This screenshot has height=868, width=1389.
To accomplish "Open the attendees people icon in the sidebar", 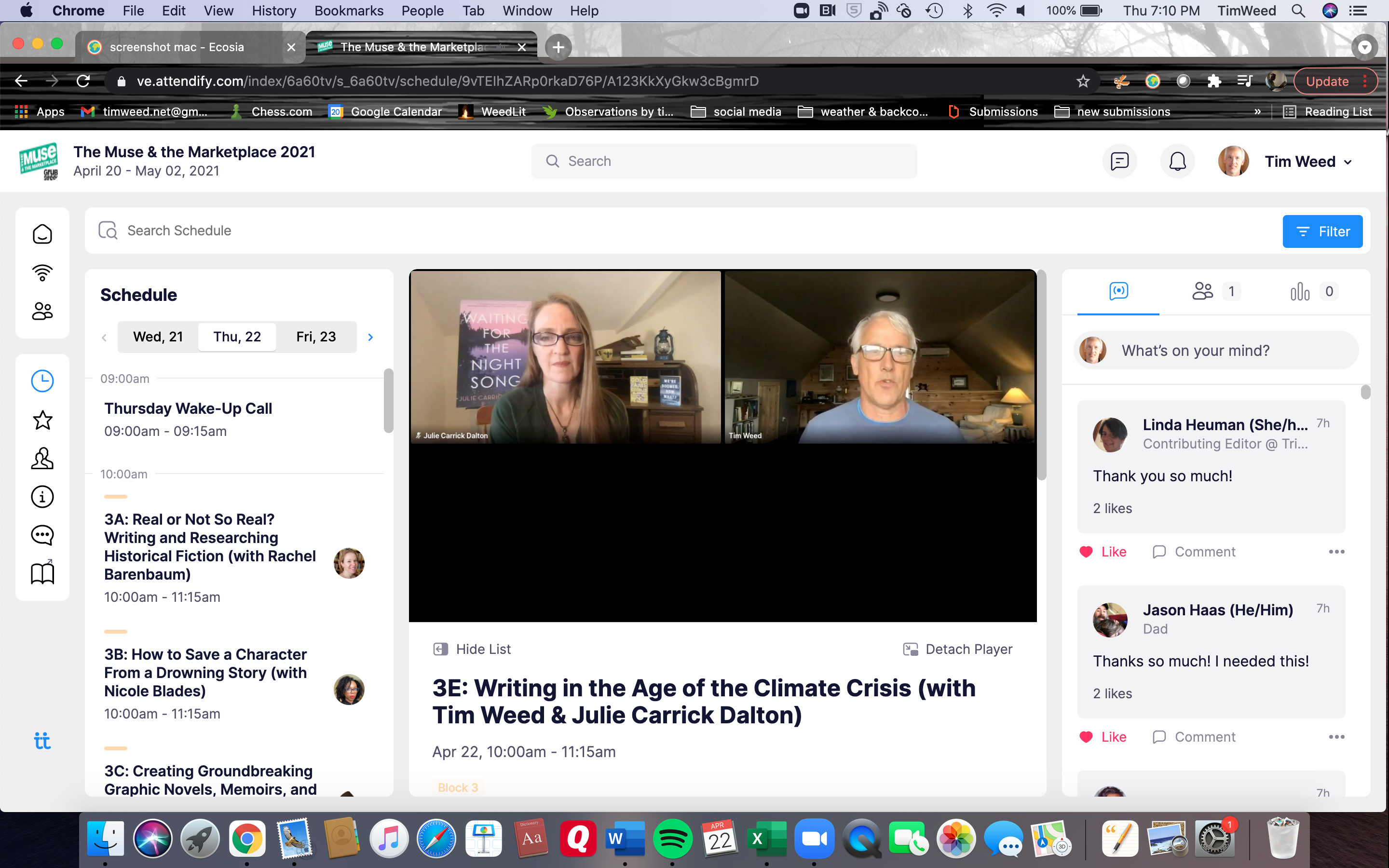I will tap(42, 311).
